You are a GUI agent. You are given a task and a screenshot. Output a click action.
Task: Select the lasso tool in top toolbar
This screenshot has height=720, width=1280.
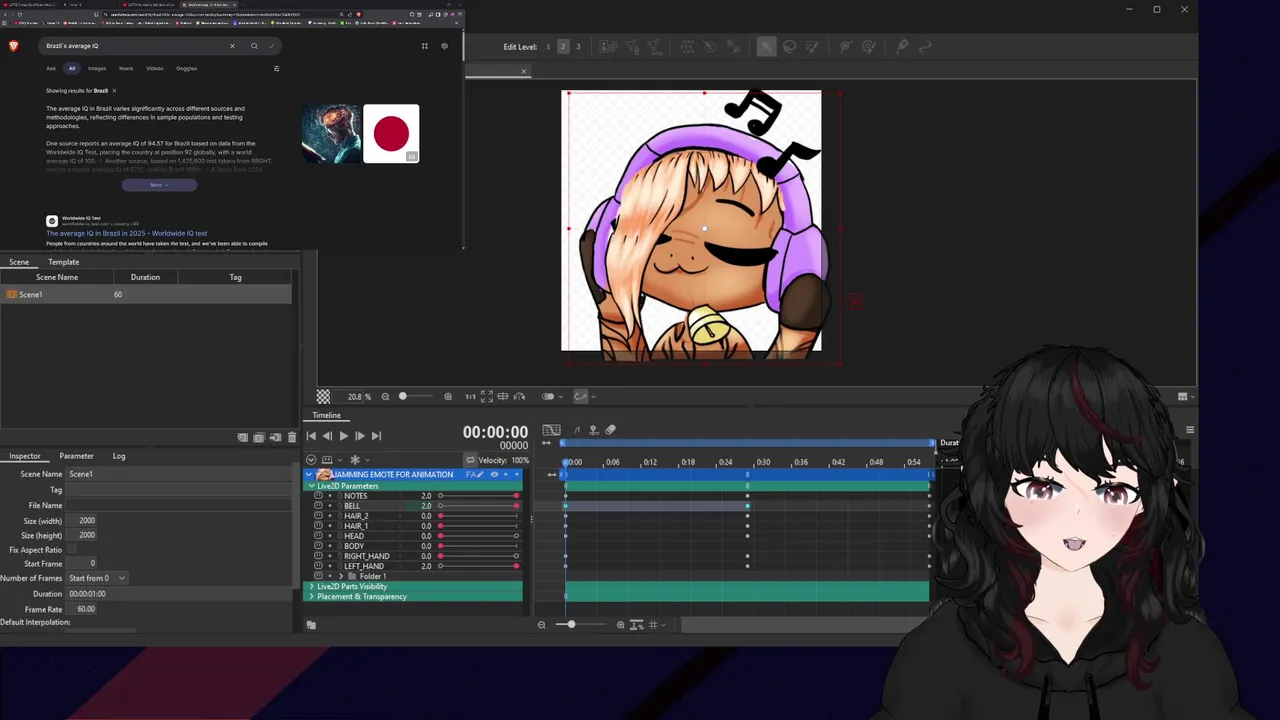(789, 47)
